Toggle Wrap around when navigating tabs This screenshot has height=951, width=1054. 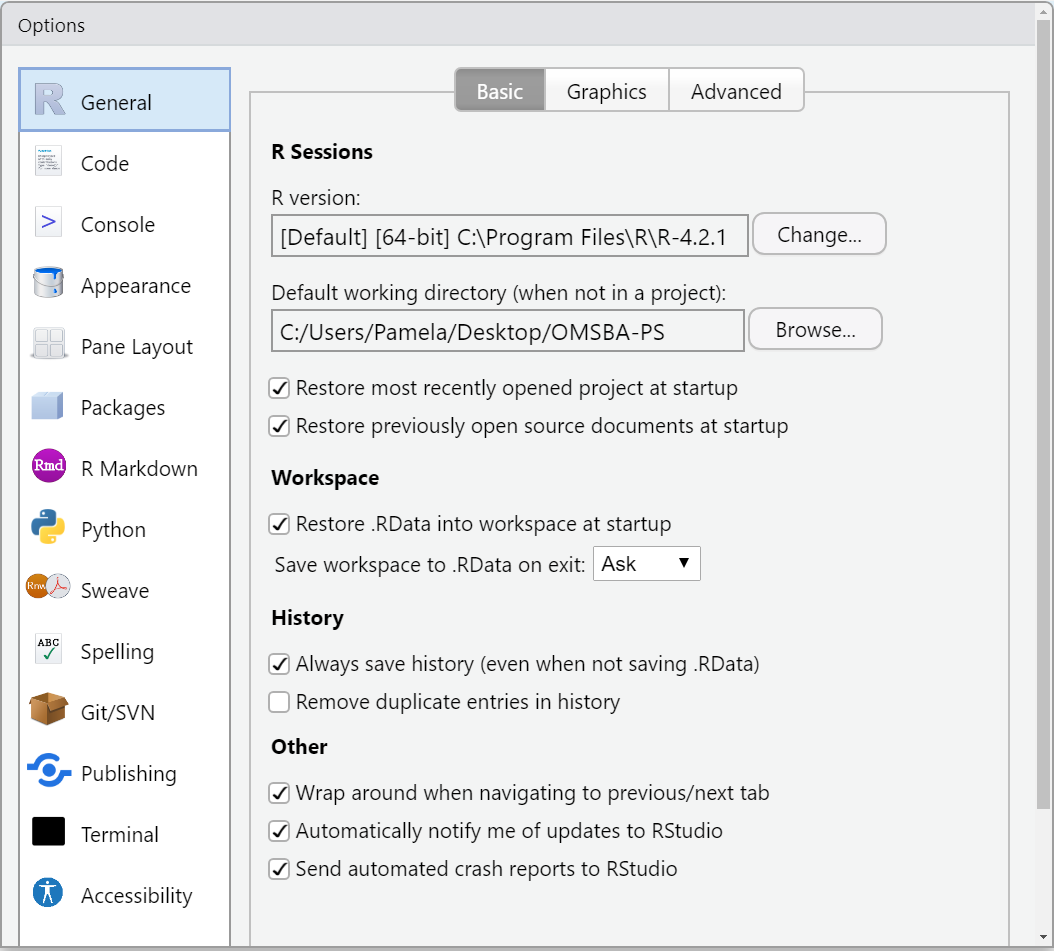pos(279,793)
